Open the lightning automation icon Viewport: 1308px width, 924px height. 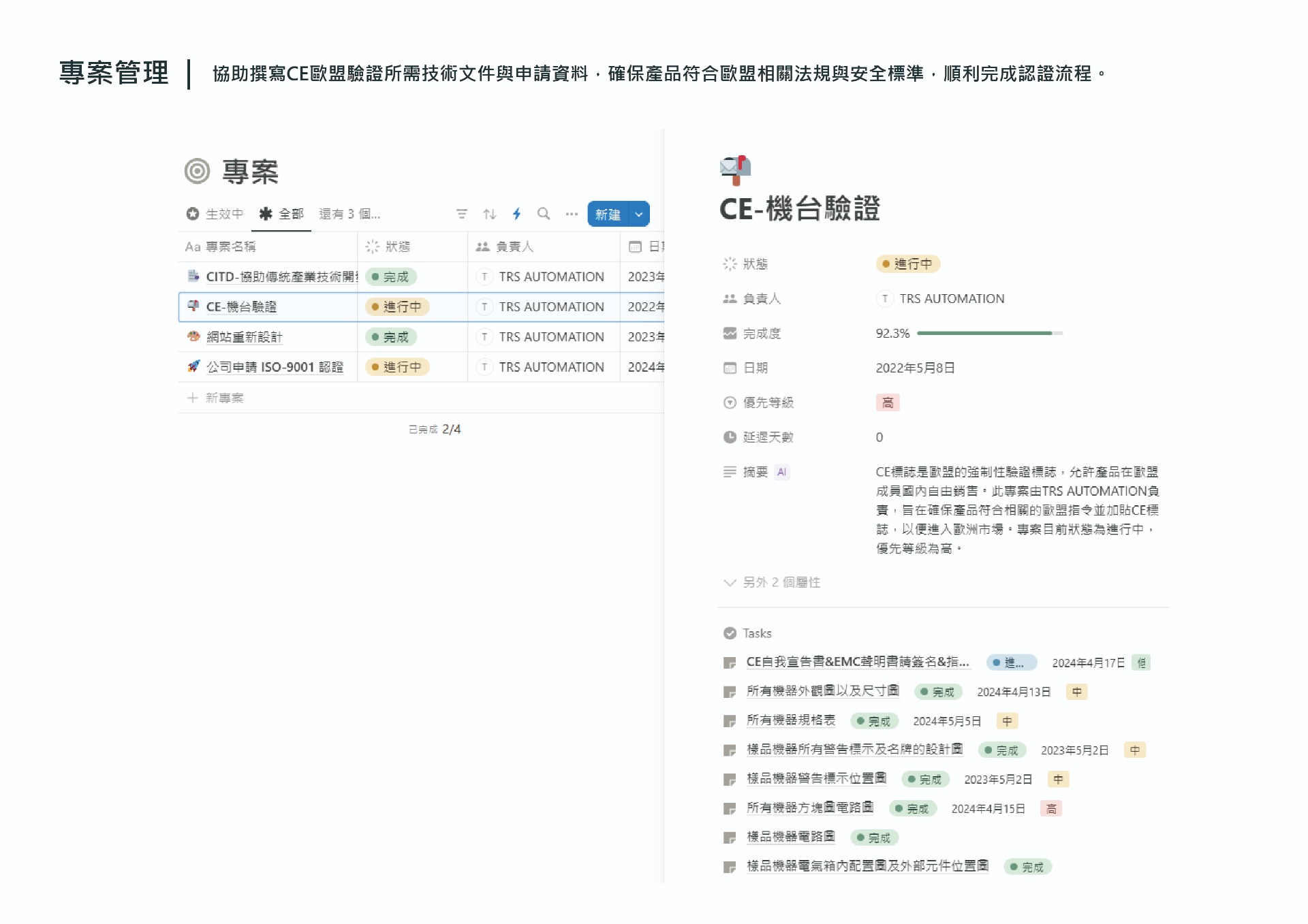coord(517,214)
